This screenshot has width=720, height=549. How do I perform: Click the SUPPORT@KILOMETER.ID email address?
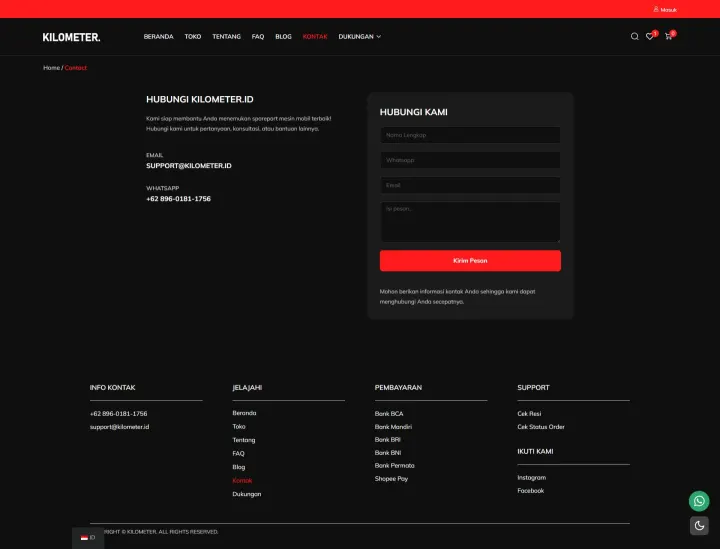pos(189,166)
